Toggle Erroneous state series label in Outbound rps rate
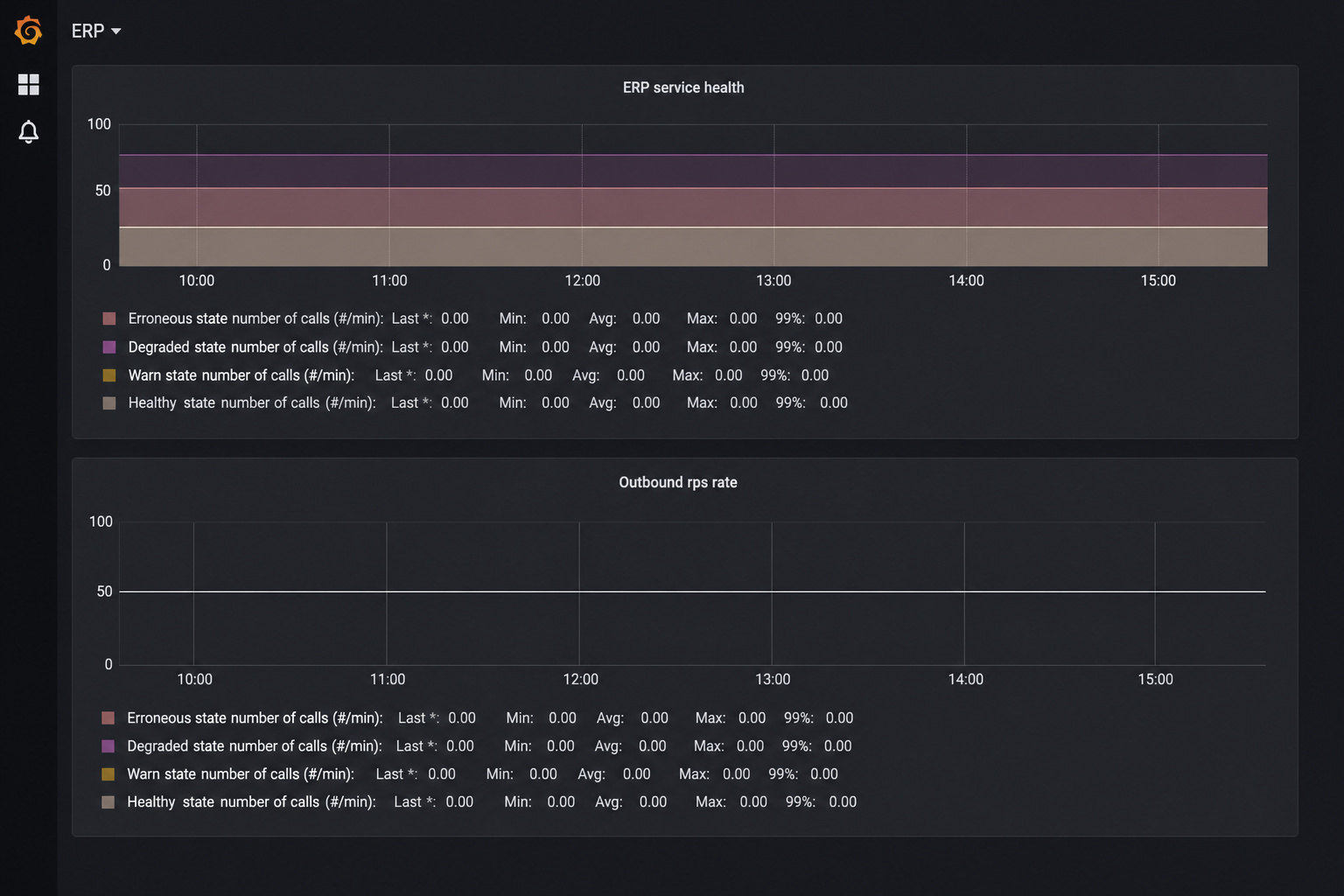Screen dimensions: 1344x896 tap(255, 718)
